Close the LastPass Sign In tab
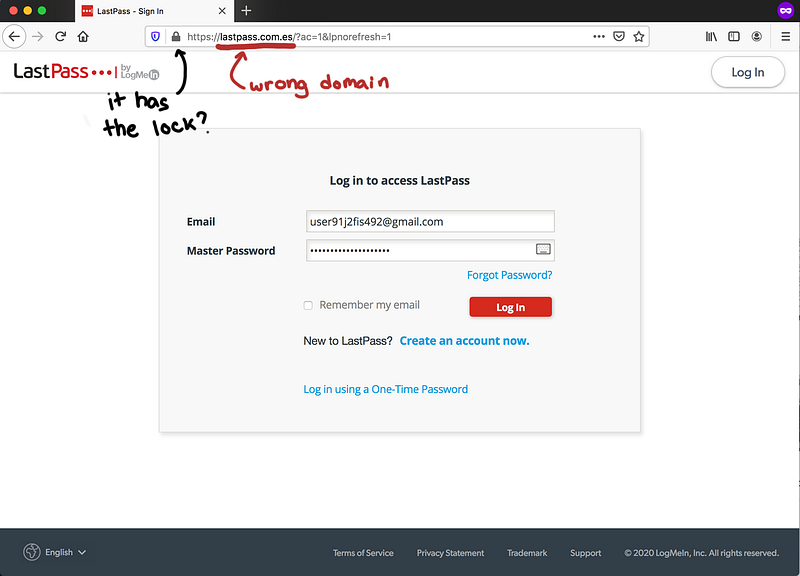Image resolution: width=800 pixels, height=576 pixels. pos(222,11)
